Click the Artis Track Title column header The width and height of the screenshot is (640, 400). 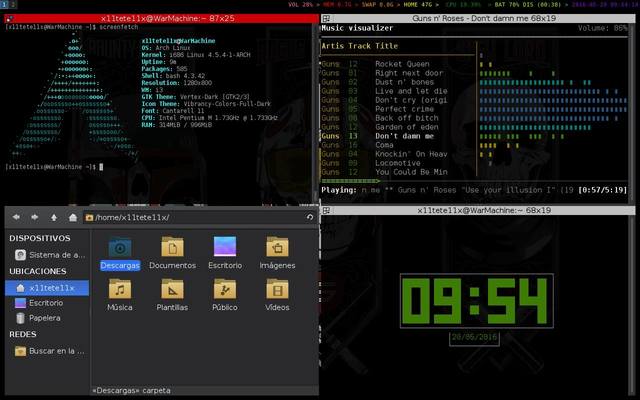360,46
